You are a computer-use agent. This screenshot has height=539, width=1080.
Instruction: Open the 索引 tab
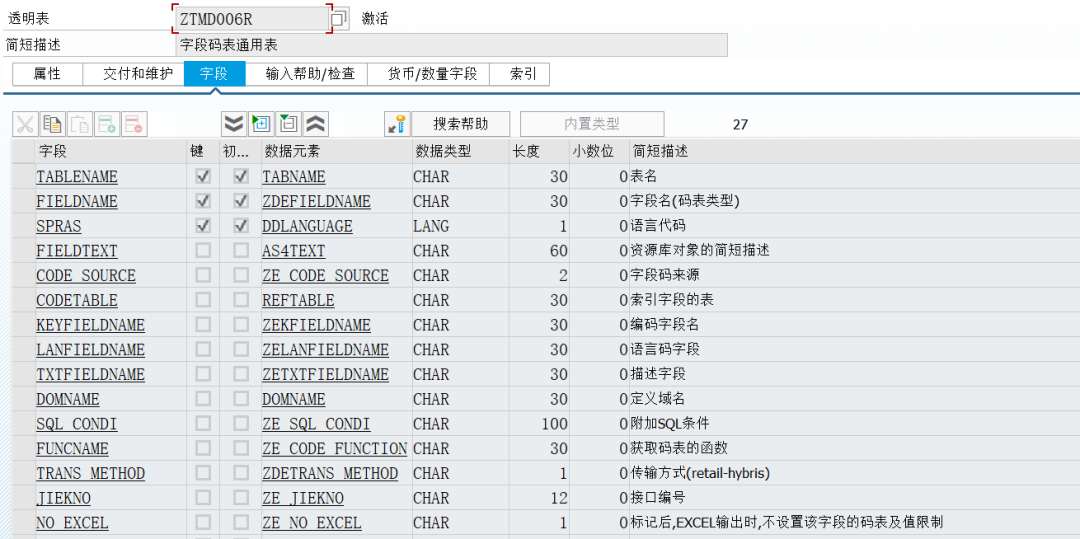tap(519, 74)
